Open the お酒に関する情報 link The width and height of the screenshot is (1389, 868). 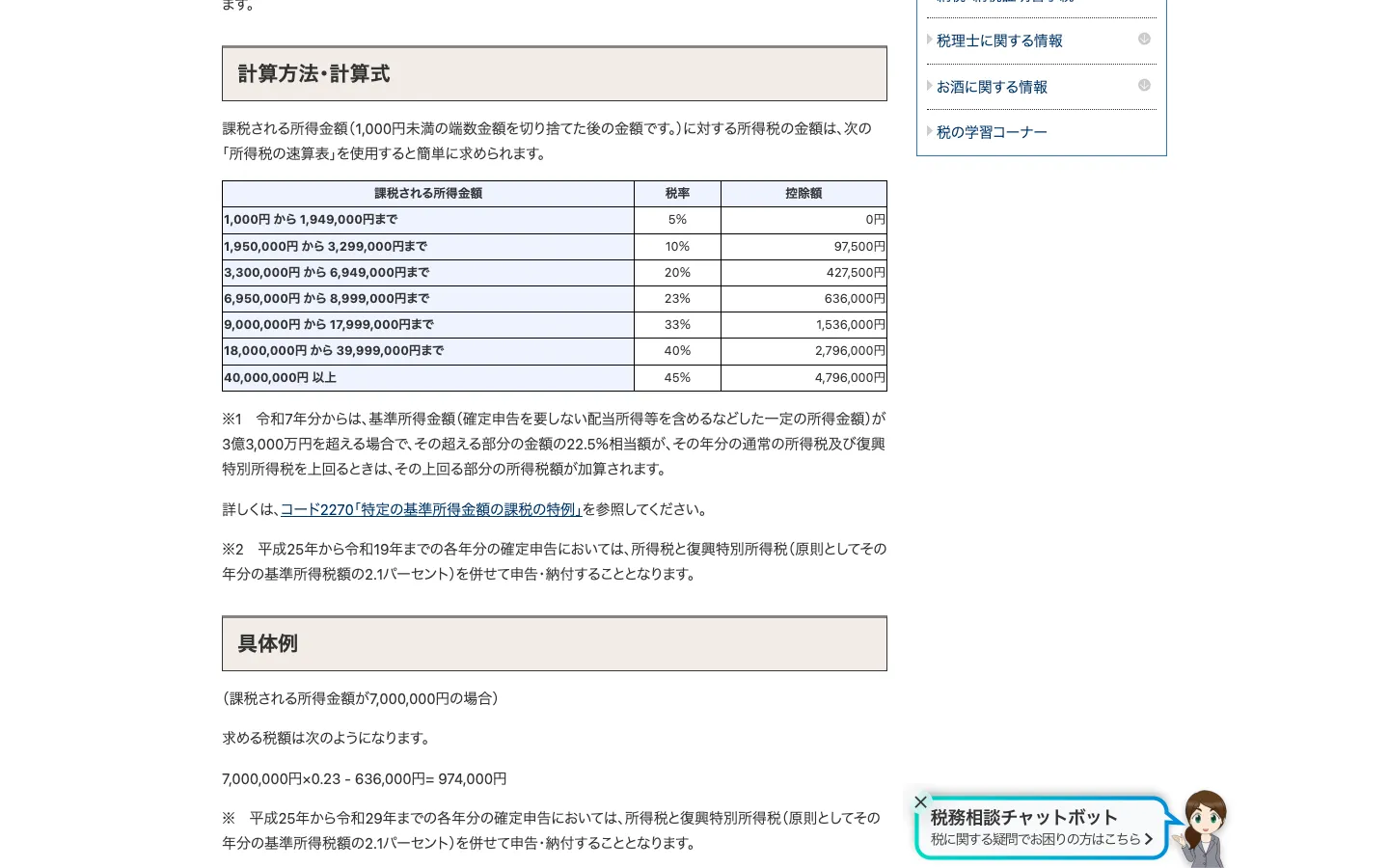point(992,87)
